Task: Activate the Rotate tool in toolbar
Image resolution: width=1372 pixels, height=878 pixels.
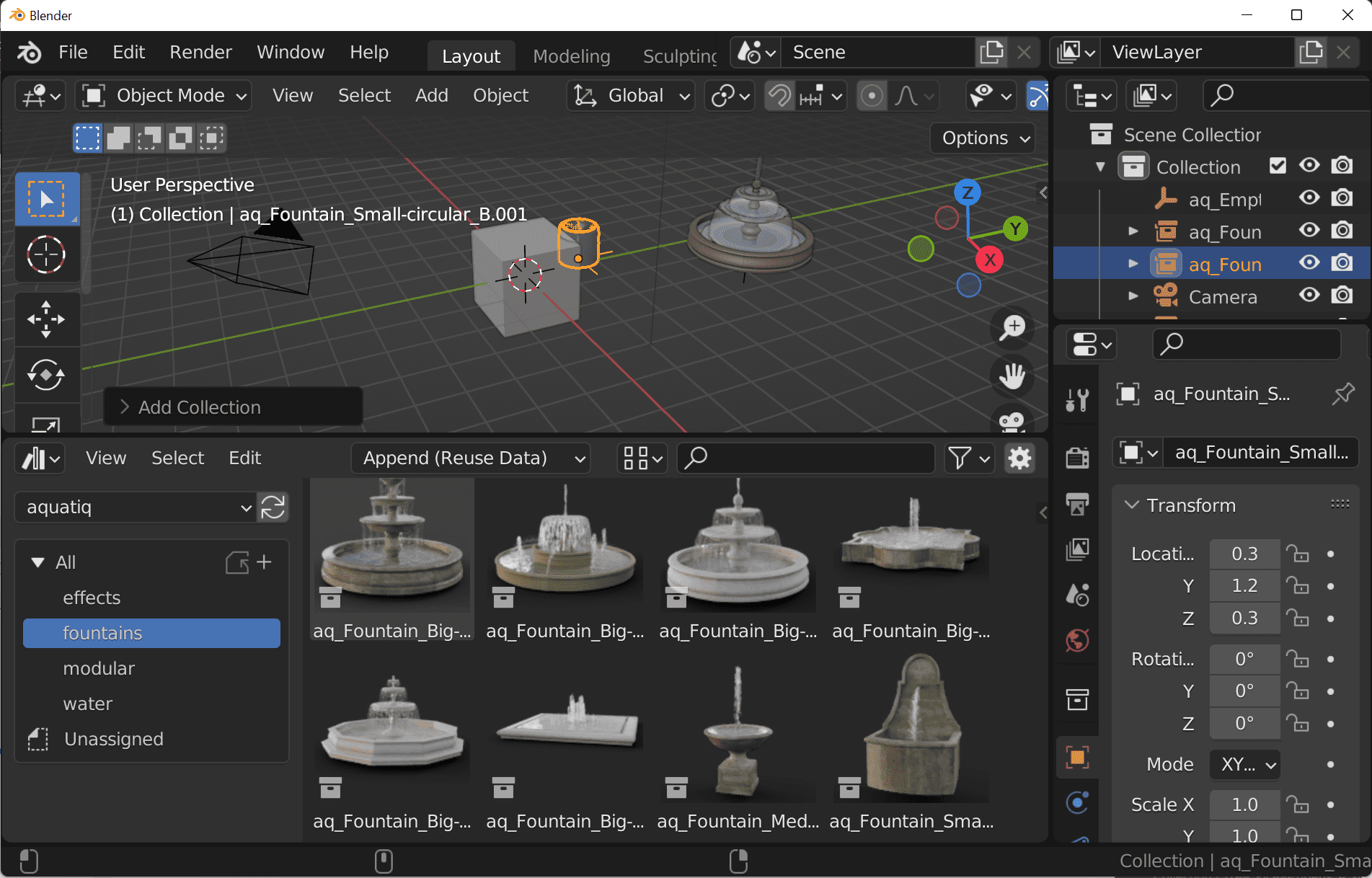Action: click(46, 375)
